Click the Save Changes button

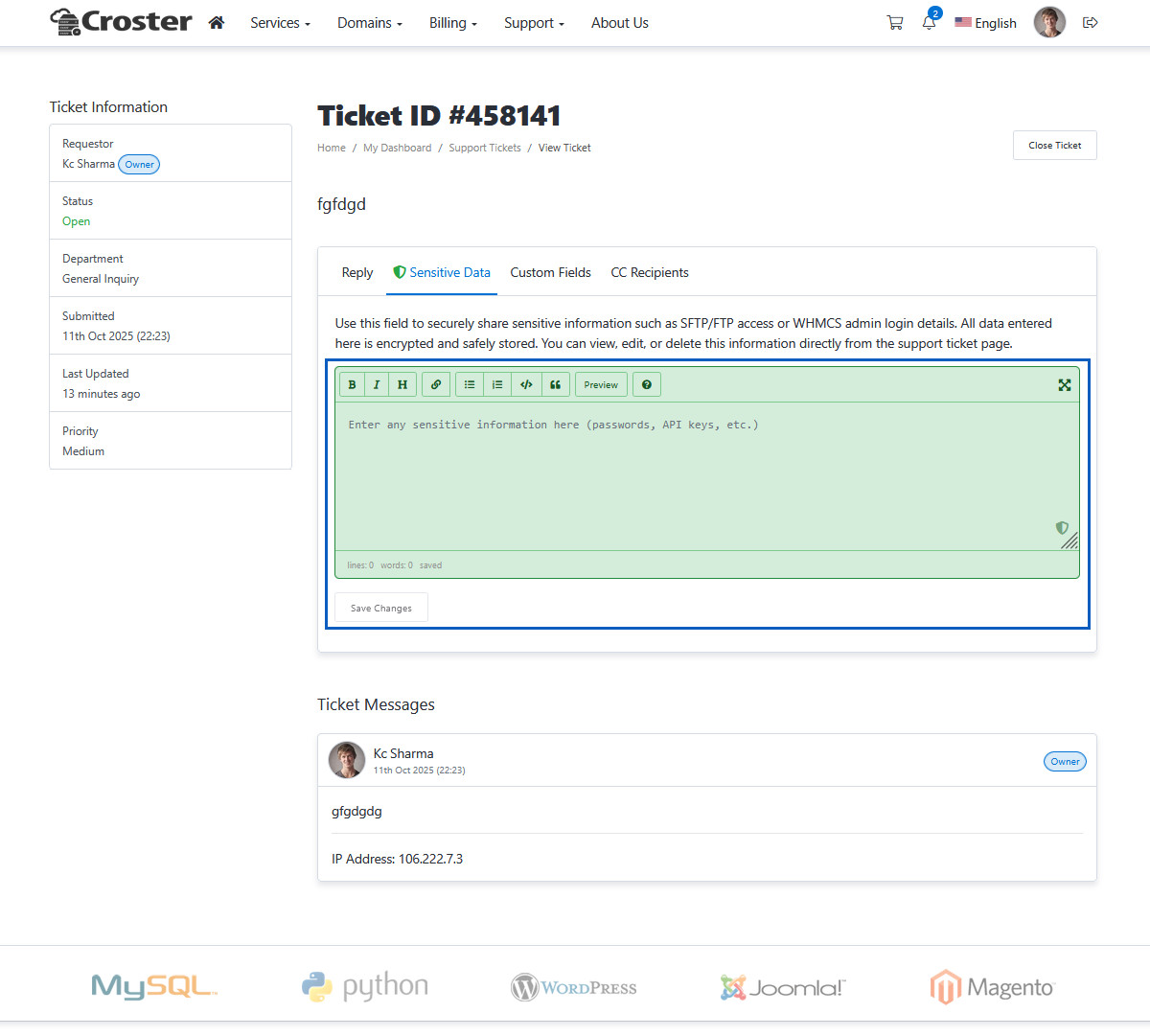point(381,608)
